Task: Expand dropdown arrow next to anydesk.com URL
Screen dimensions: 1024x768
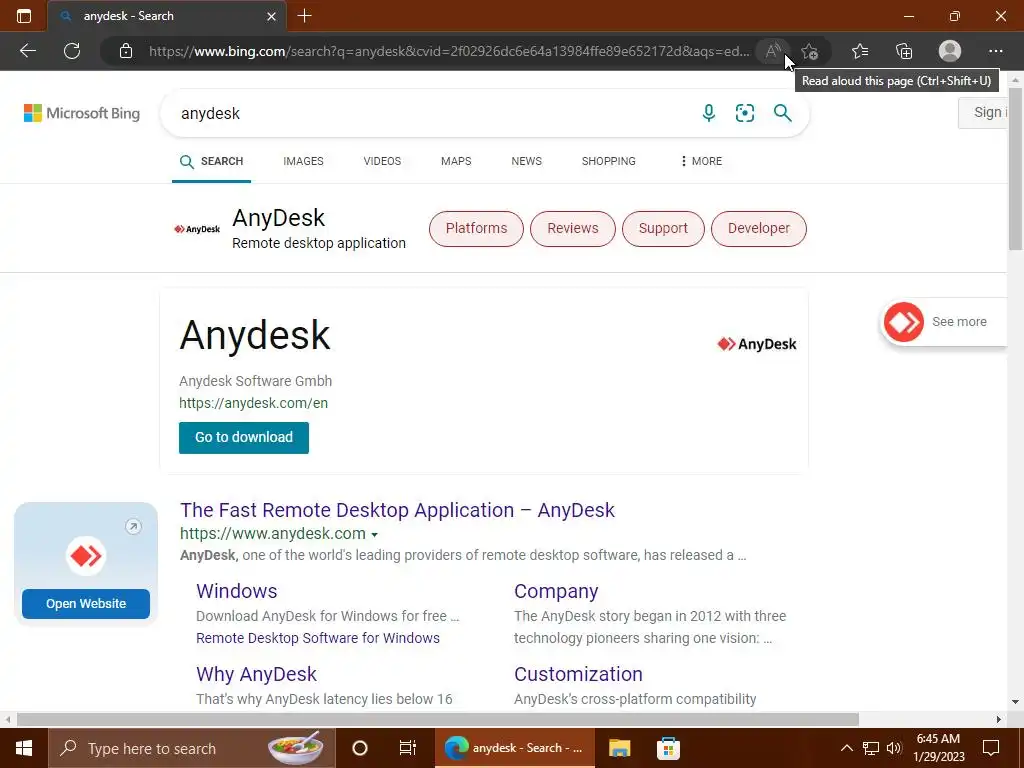Action: click(x=374, y=535)
